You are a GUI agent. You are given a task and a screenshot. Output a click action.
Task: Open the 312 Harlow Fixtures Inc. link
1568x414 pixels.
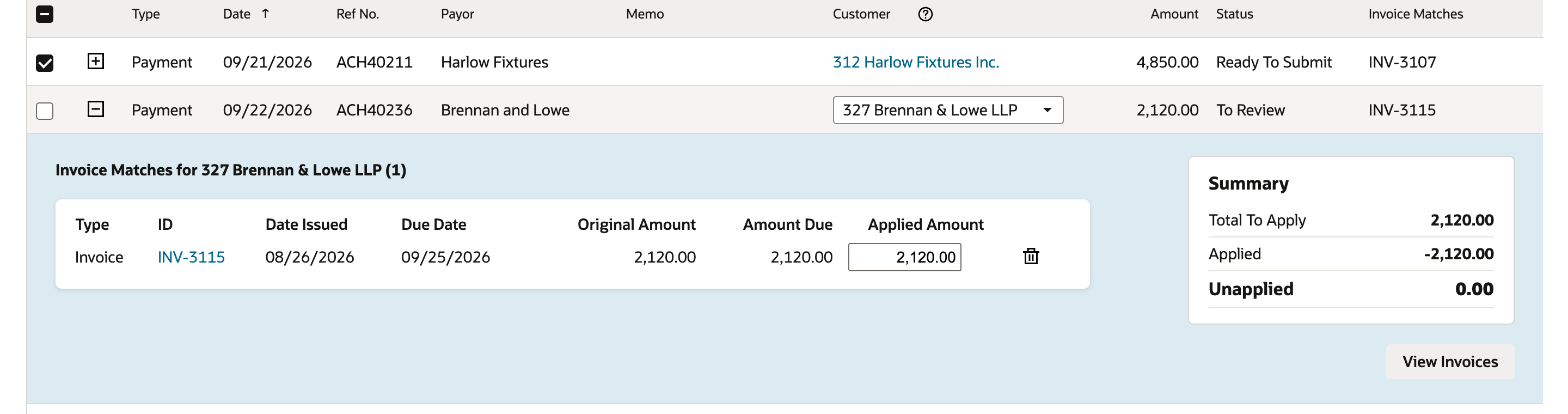click(915, 62)
